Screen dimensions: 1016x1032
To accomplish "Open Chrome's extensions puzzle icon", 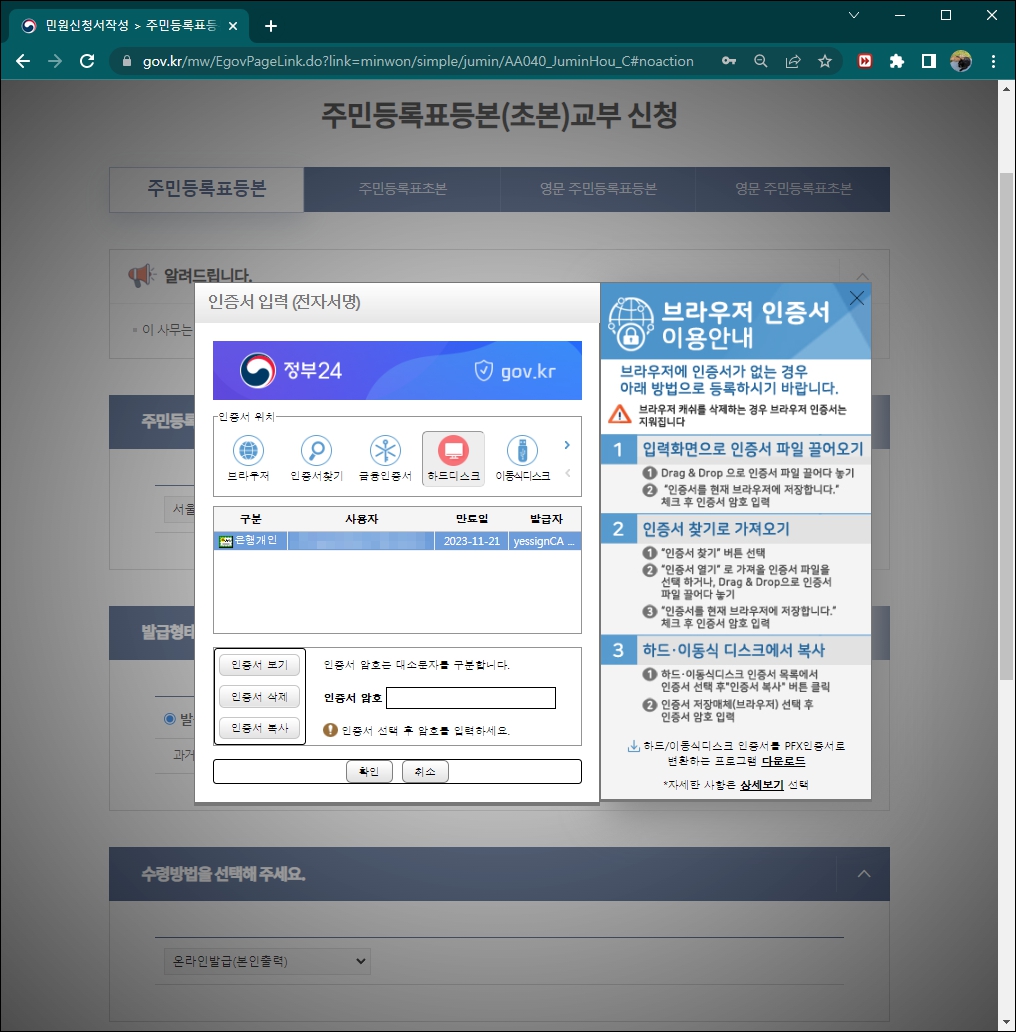I will coord(899,61).
